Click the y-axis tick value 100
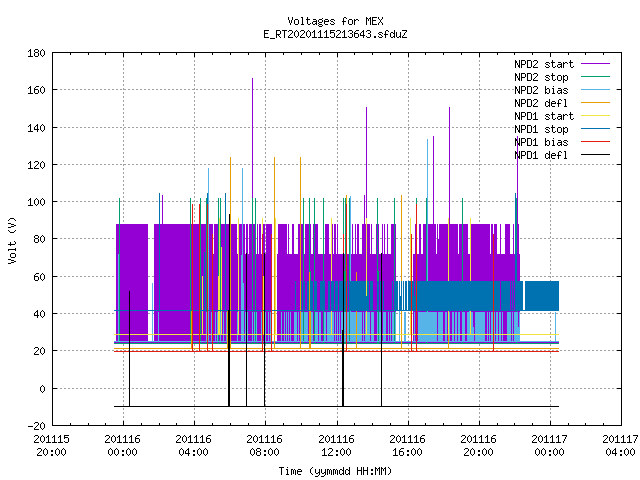640x480 pixels. click(x=36, y=202)
